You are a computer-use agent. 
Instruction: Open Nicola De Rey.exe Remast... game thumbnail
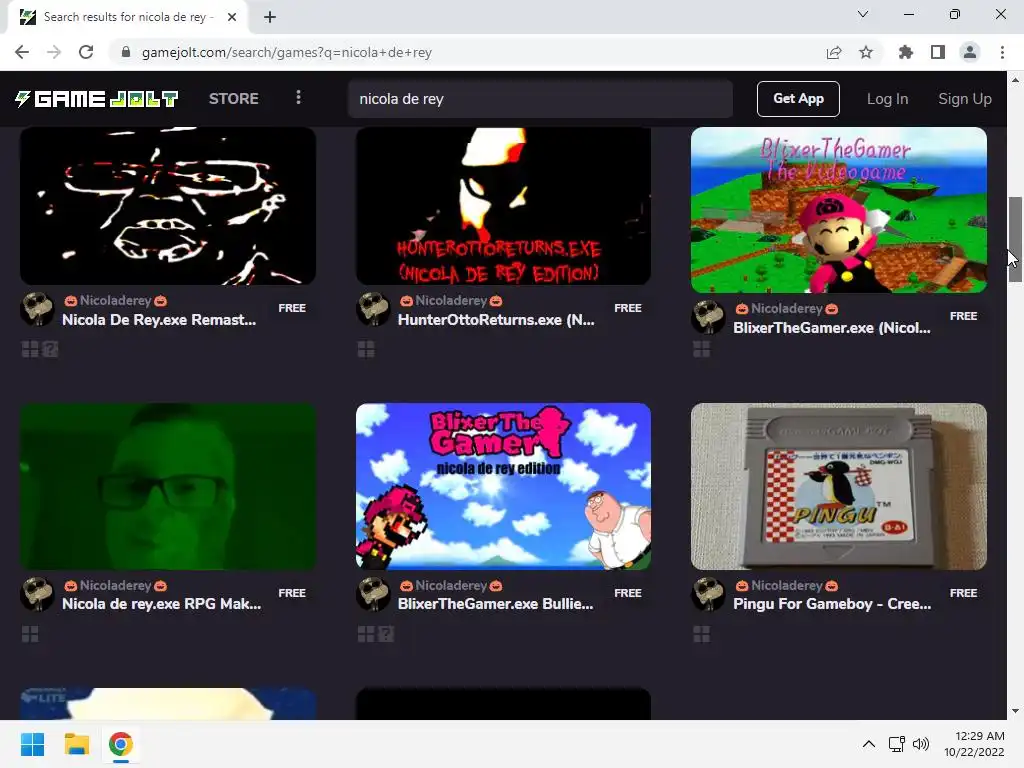point(168,206)
